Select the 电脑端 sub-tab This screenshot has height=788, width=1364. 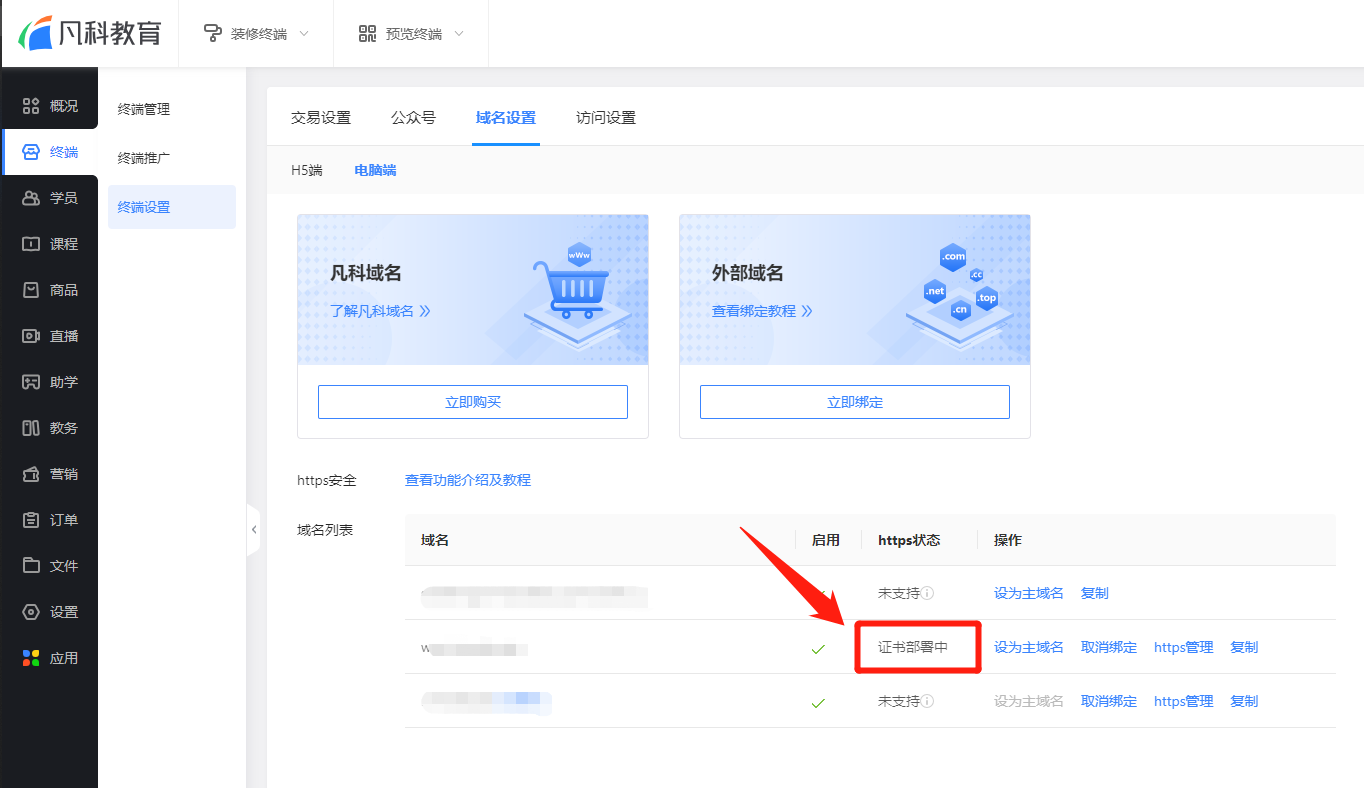pos(375,170)
